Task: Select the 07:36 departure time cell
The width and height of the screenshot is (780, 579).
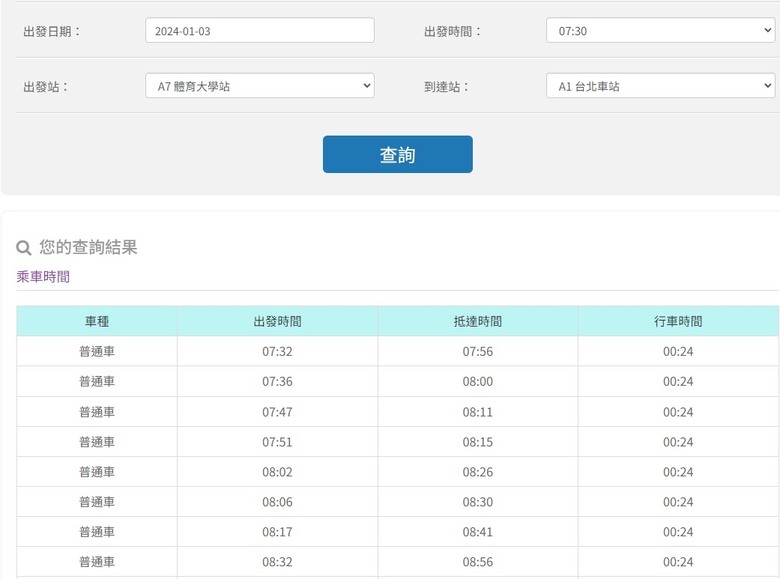Action: (277, 382)
